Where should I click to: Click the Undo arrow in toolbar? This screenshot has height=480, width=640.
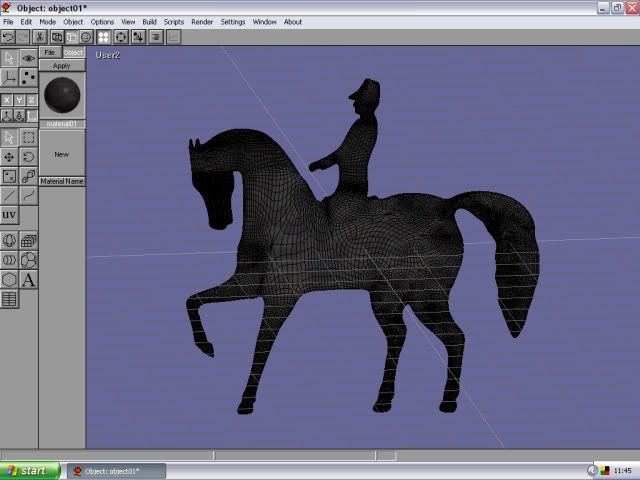pos(8,37)
